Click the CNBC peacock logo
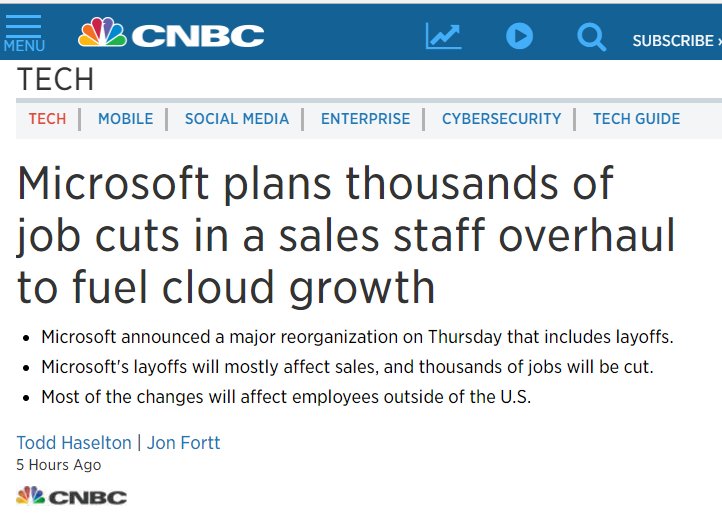 coord(102,32)
